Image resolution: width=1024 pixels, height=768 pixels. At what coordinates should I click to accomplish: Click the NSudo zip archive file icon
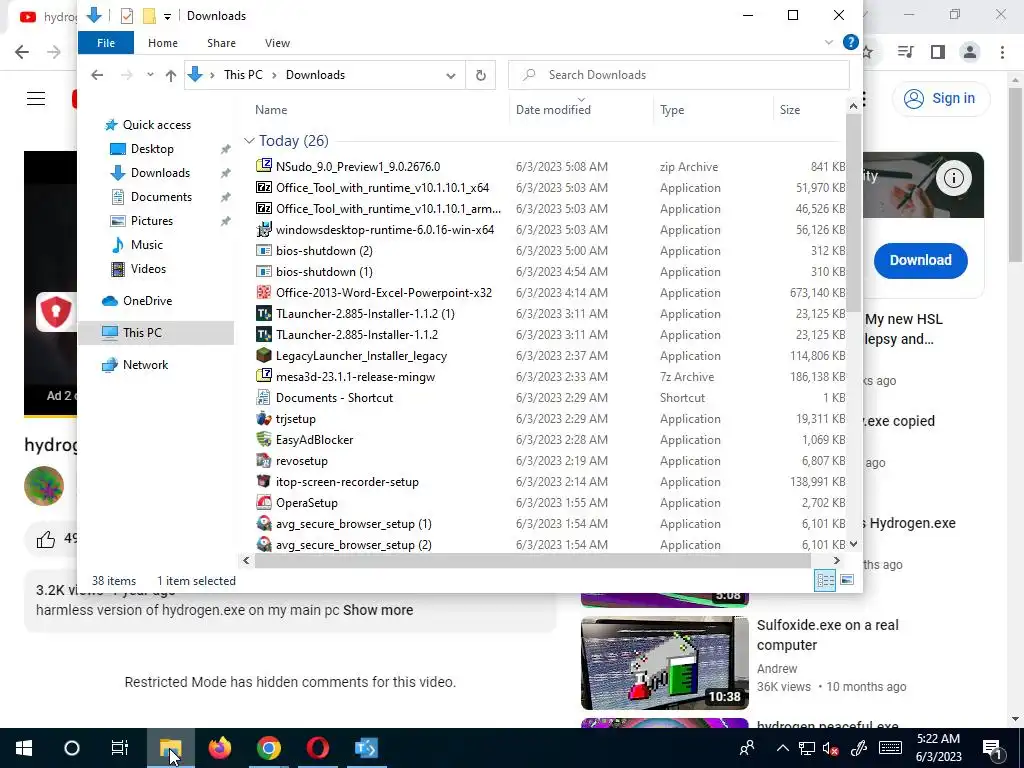(x=264, y=166)
